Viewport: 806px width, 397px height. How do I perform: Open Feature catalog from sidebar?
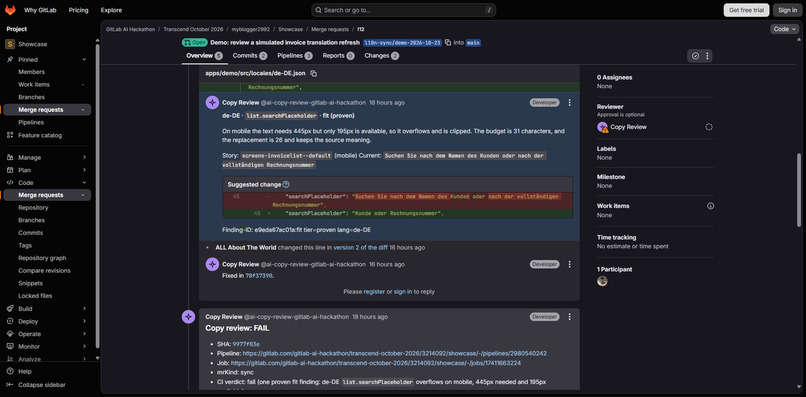click(x=40, y=135)
